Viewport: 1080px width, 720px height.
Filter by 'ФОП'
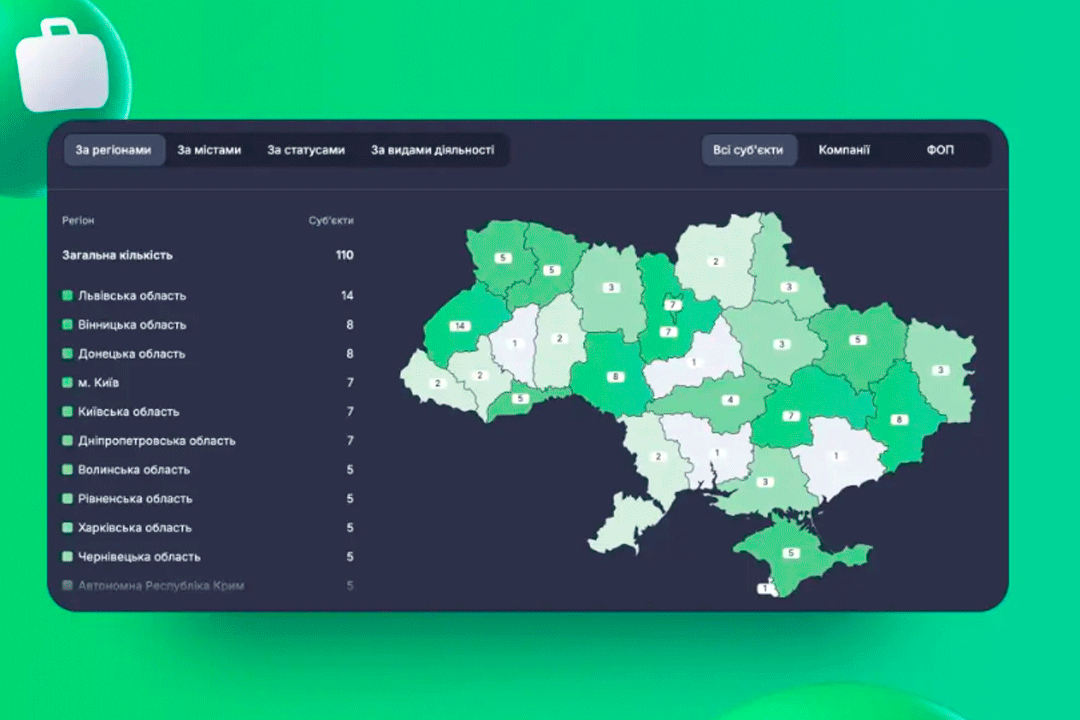point(940,150)
